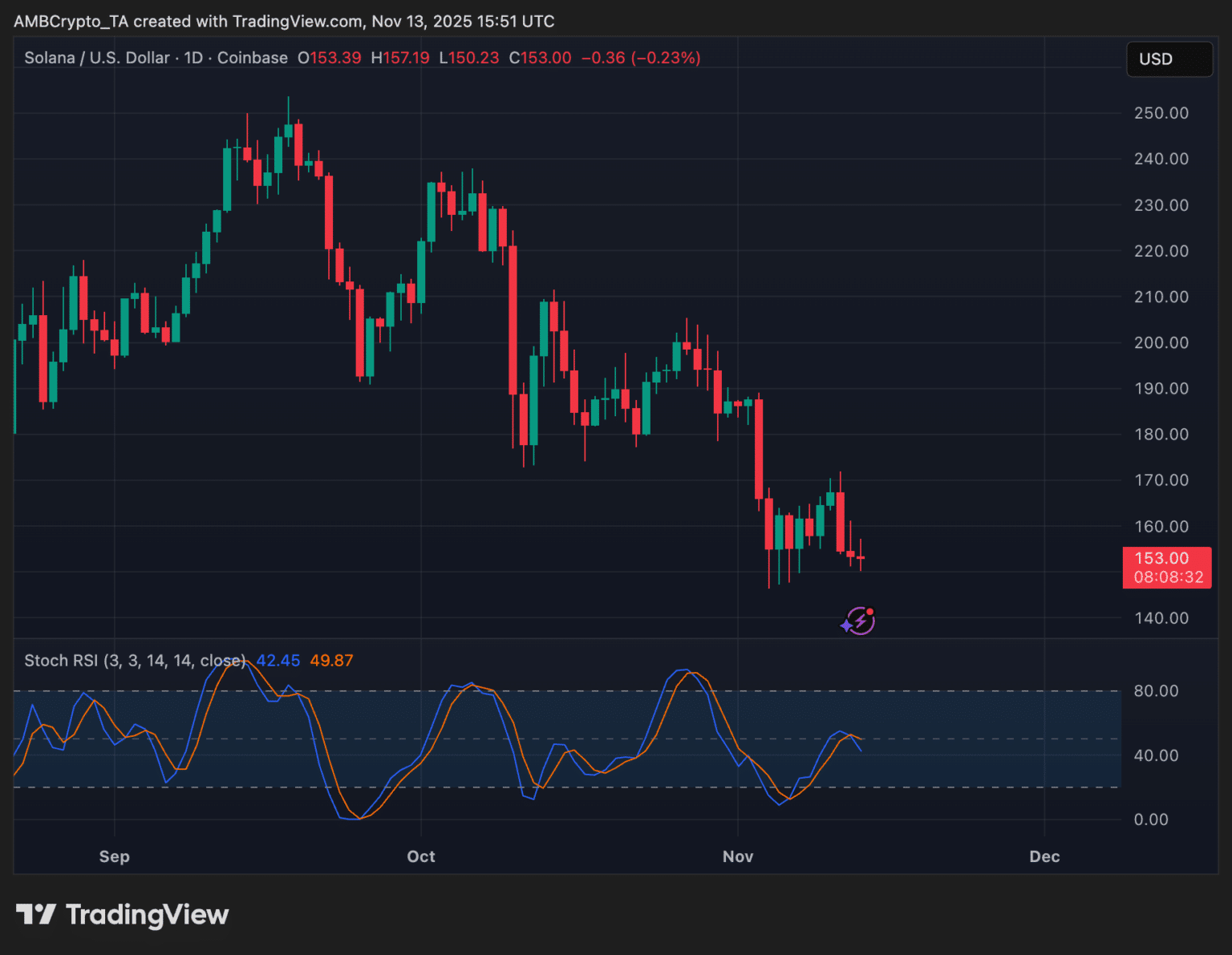1232x955 pixels.
Task: Select the Solana / U.S. Dollar symbol title
Action: [x=97, y=58]
